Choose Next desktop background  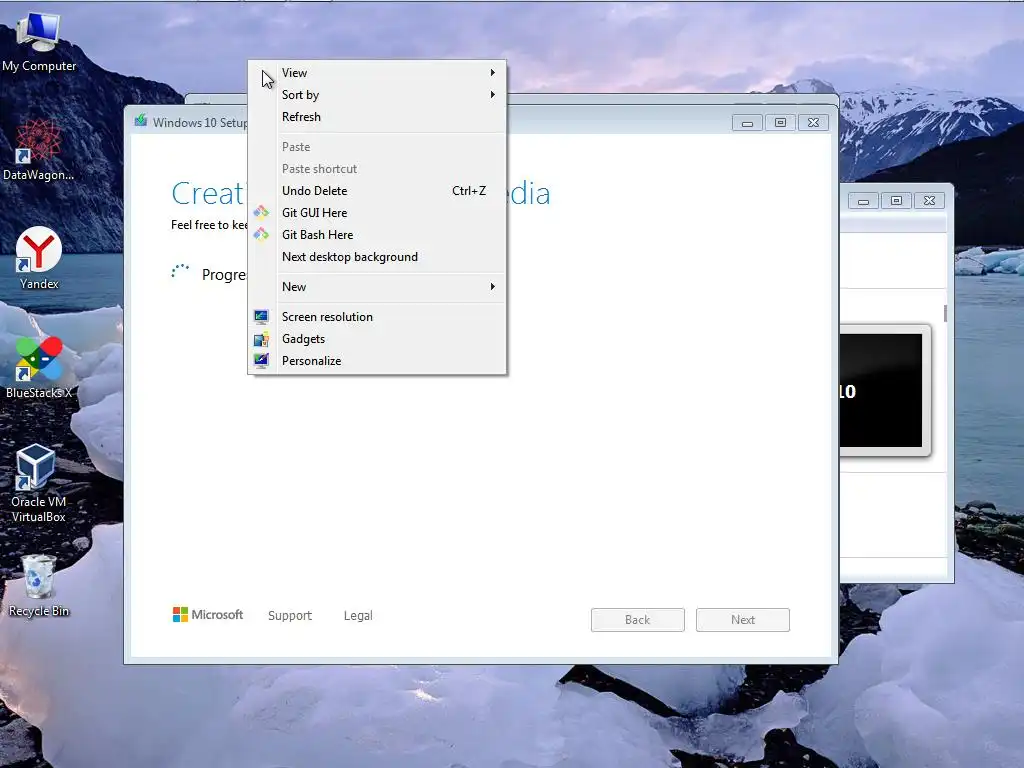point(377,257)
